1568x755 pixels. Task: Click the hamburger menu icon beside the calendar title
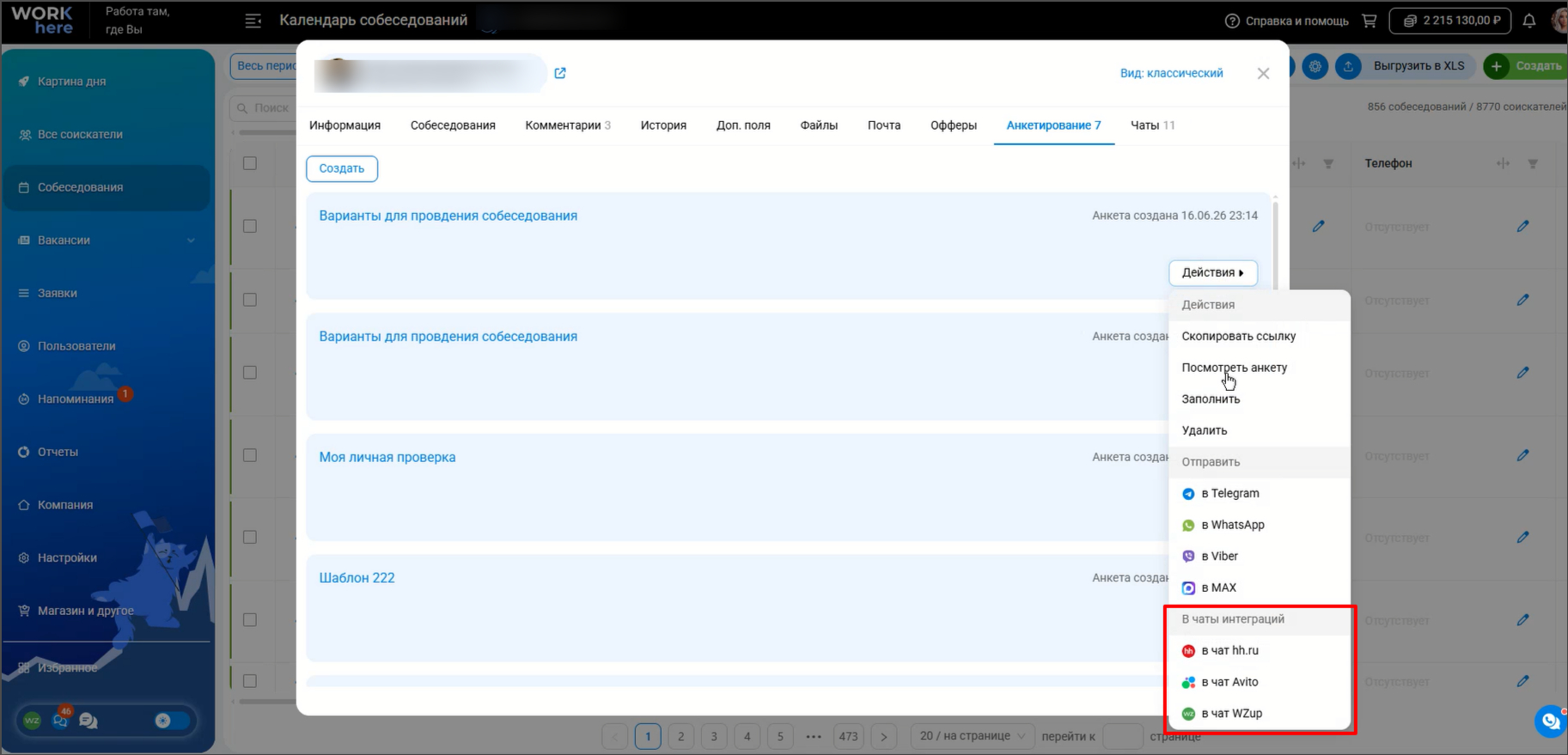tap(253, 21)
